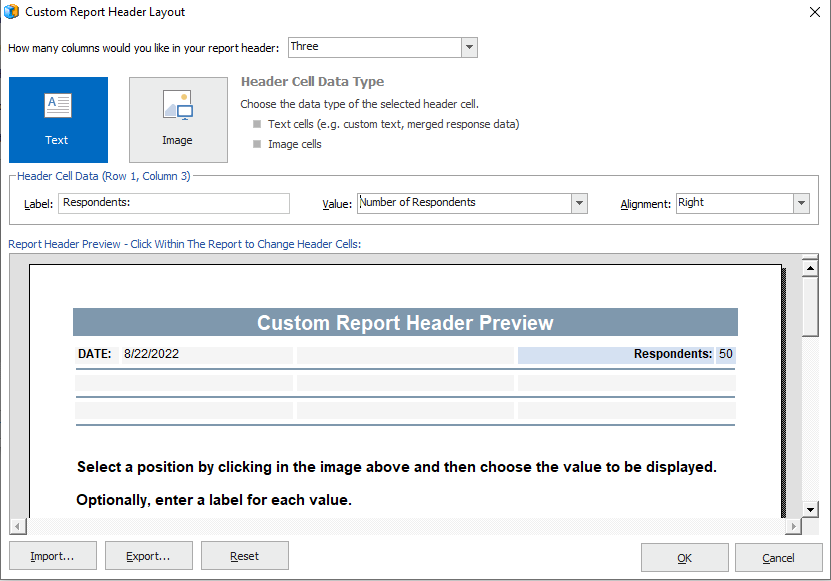Select the Text cell data type tile
Viewport: 831px width, 581px height.
(58, 120)
